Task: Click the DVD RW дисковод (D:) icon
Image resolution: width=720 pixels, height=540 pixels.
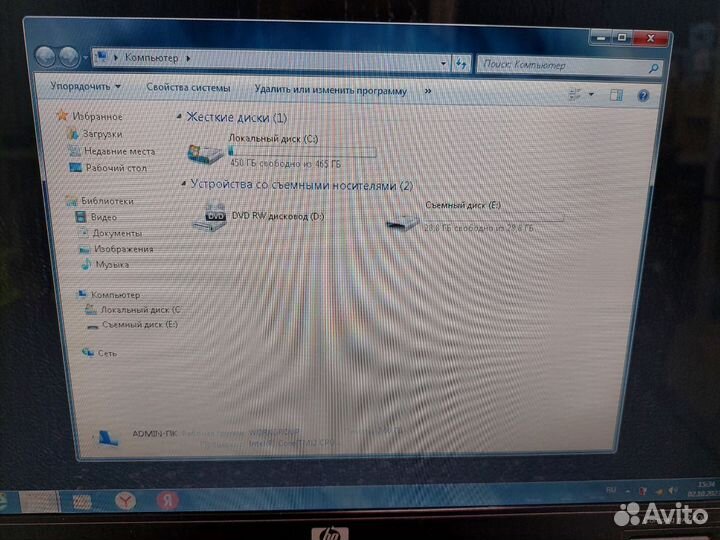Action: [210, 216]
